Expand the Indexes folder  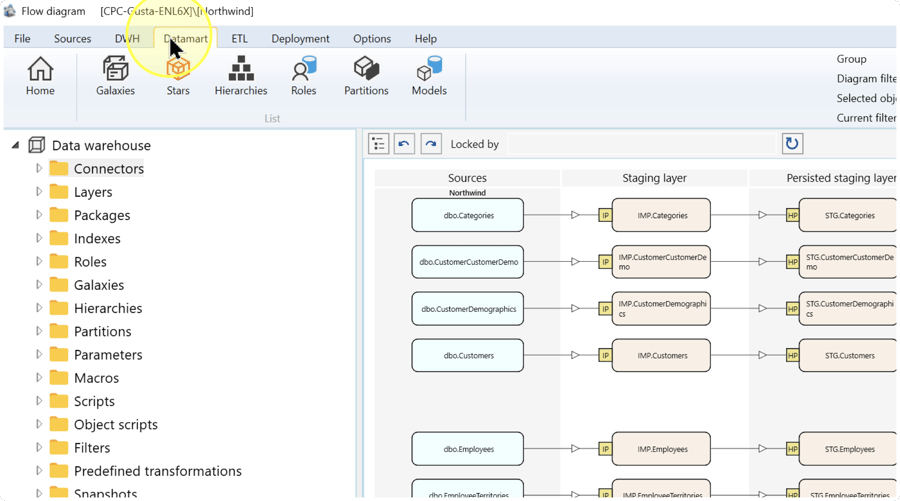38,238
